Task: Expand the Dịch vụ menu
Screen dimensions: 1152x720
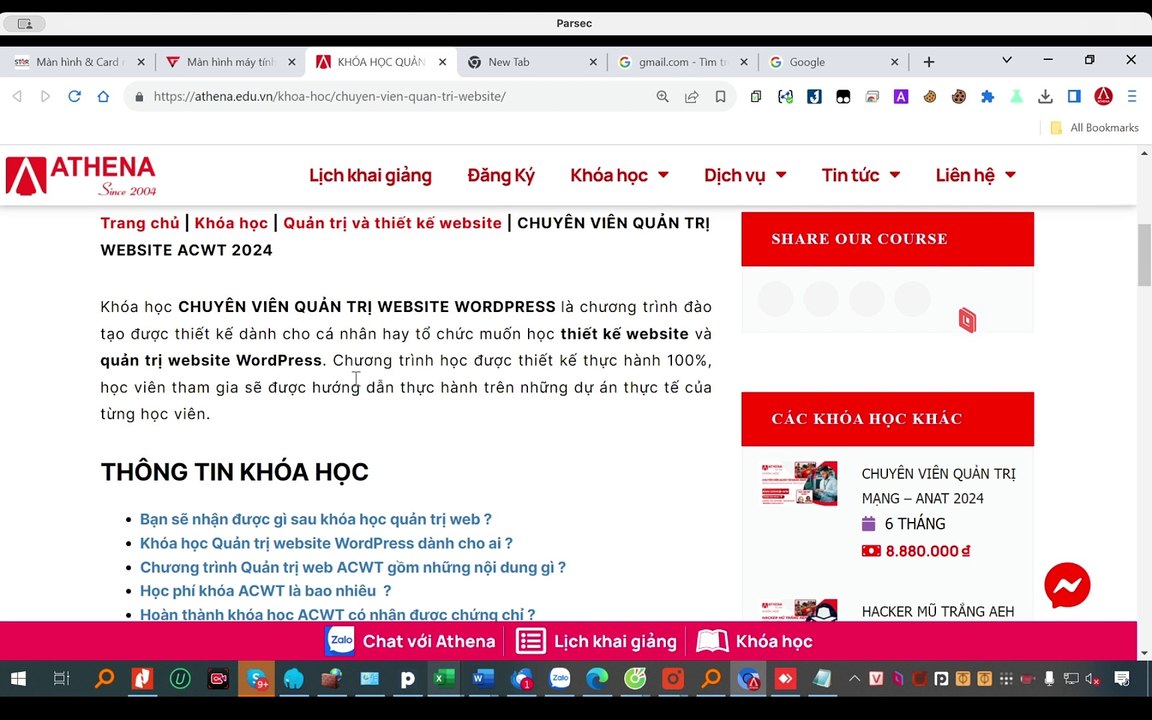Action: coord(745,175)
